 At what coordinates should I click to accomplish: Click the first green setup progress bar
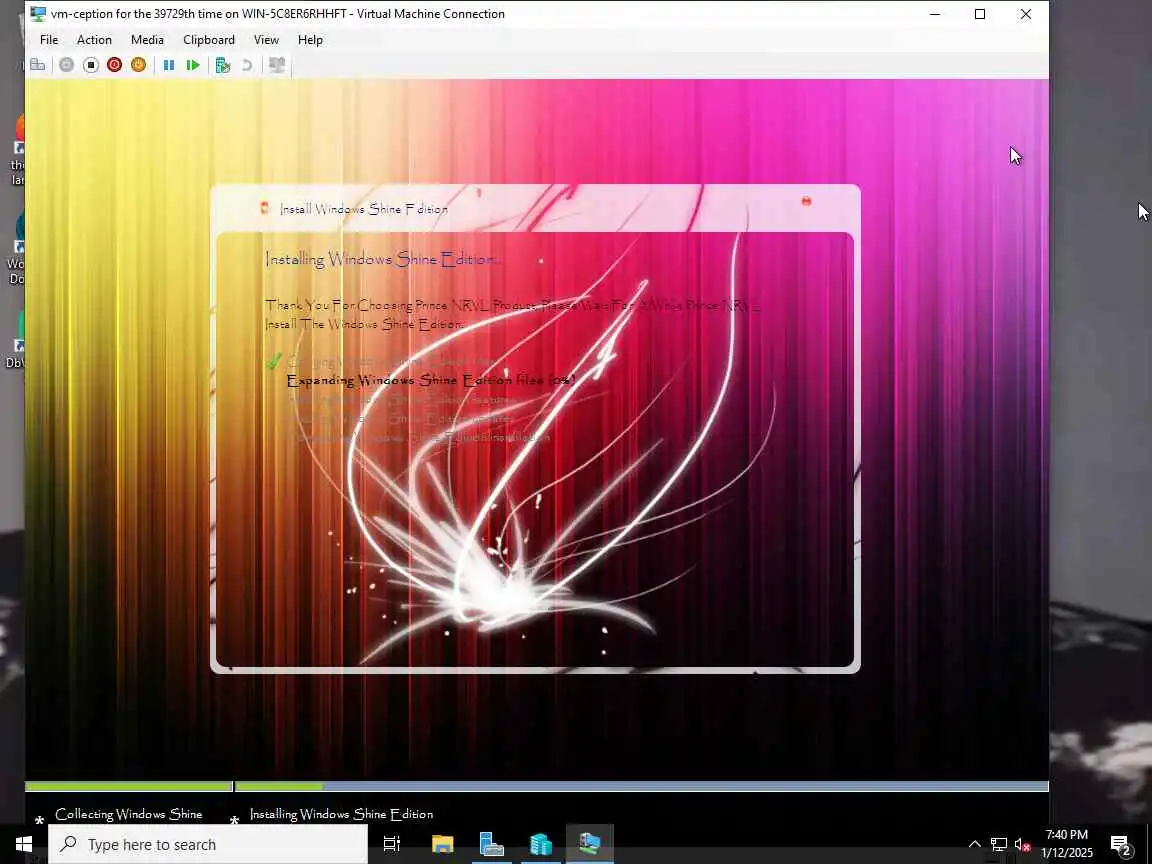click(x=129, y=786)
